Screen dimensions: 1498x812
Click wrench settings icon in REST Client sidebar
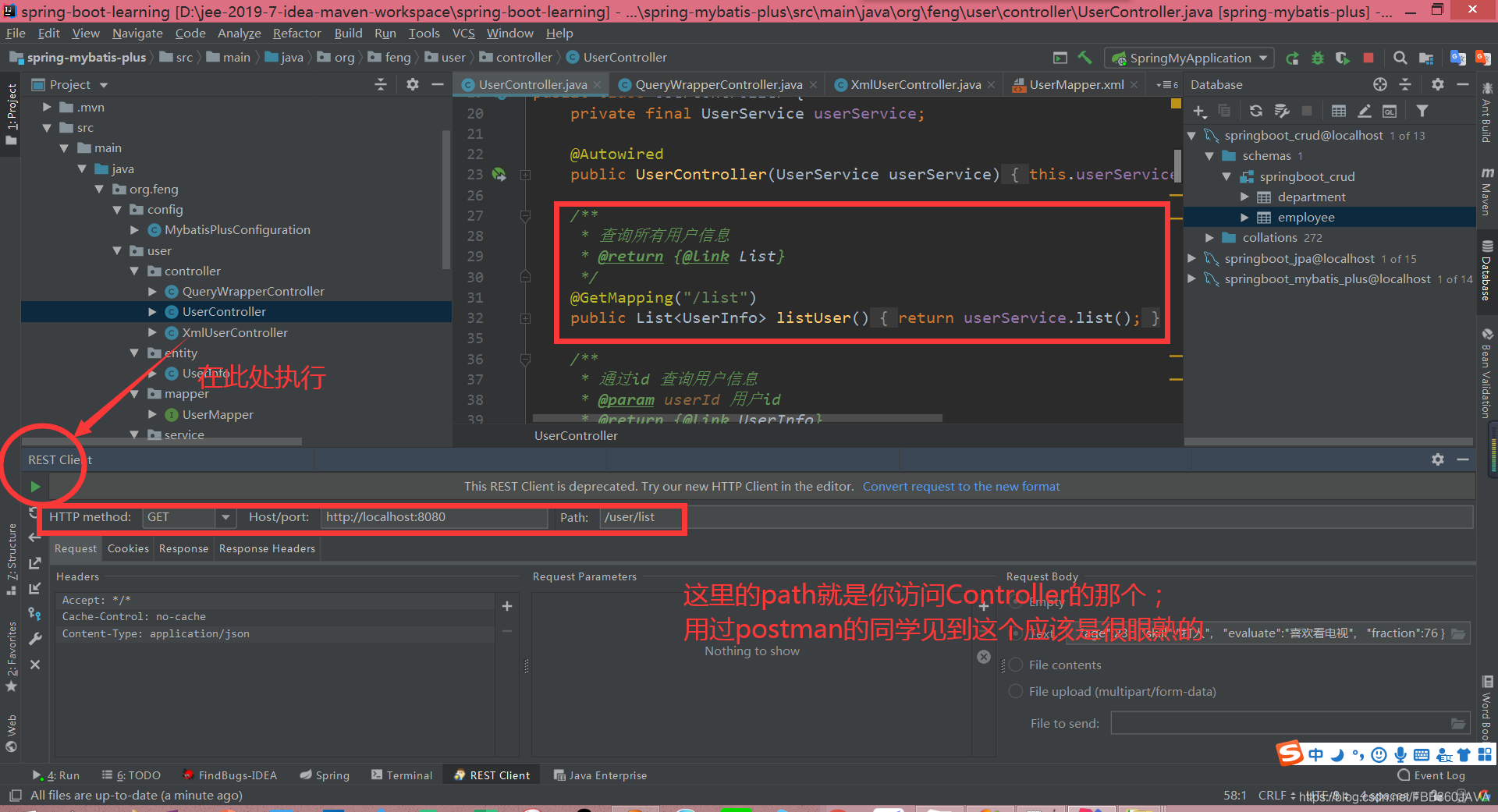(x=35, y=639)
